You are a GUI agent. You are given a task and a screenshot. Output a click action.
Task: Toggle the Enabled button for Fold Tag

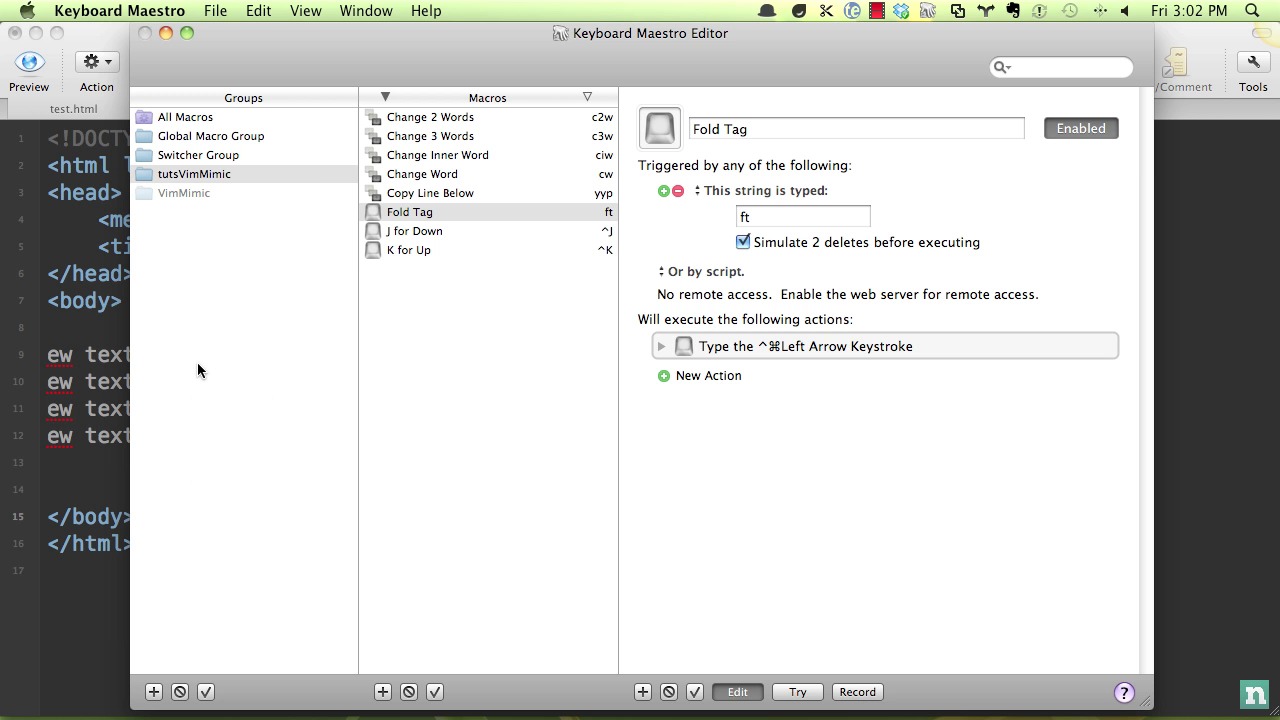1081,128
